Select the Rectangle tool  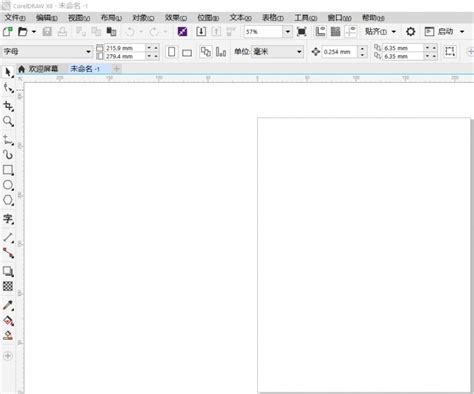coord(8,170)
